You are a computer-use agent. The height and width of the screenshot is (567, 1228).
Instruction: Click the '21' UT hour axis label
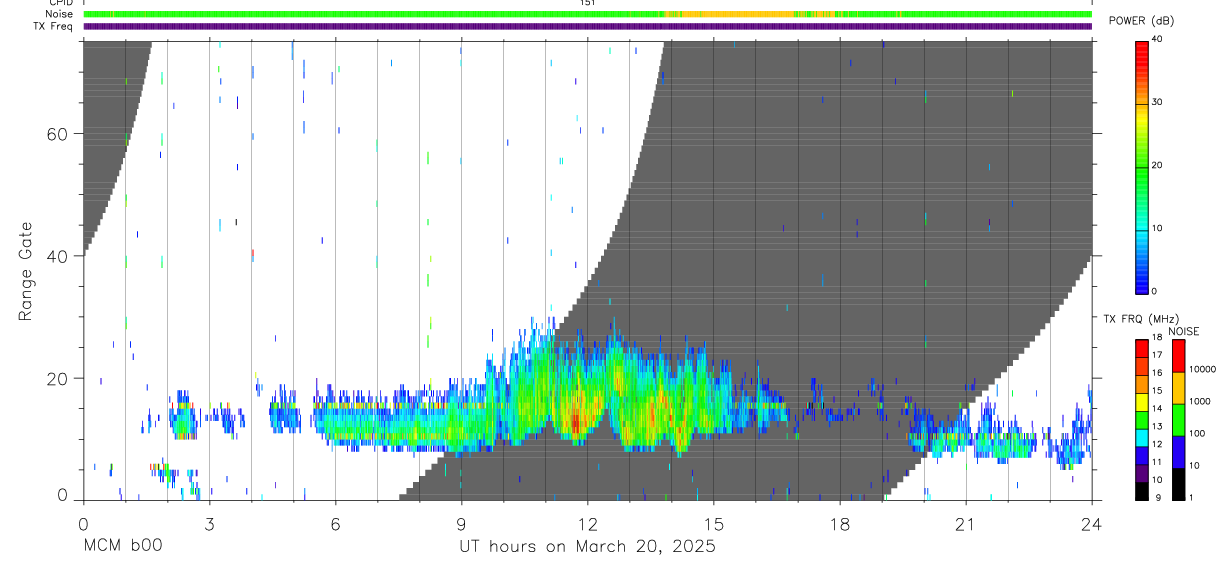[x=966, y=524]
